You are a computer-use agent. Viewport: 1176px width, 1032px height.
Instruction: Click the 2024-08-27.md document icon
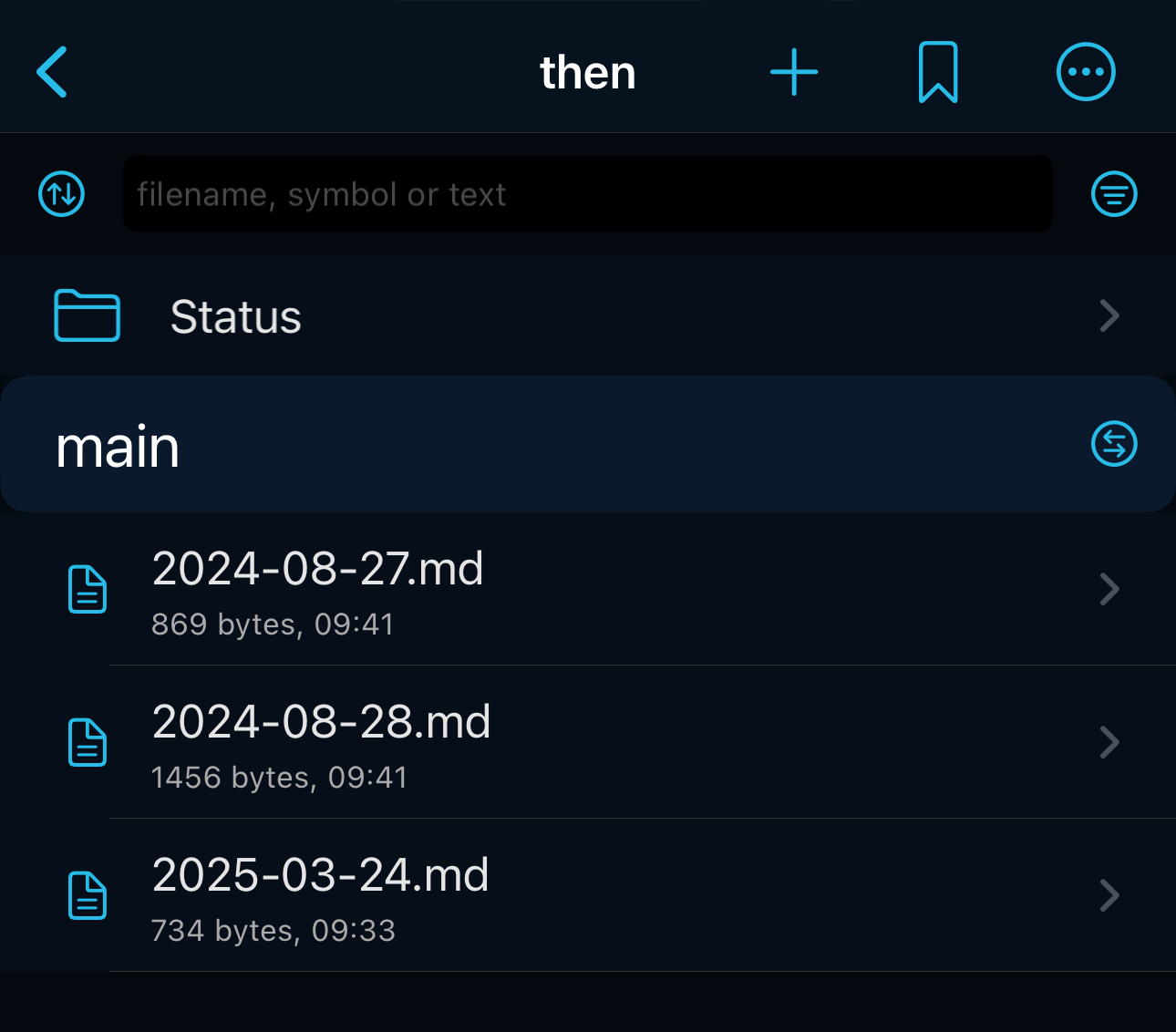point(88,589)
